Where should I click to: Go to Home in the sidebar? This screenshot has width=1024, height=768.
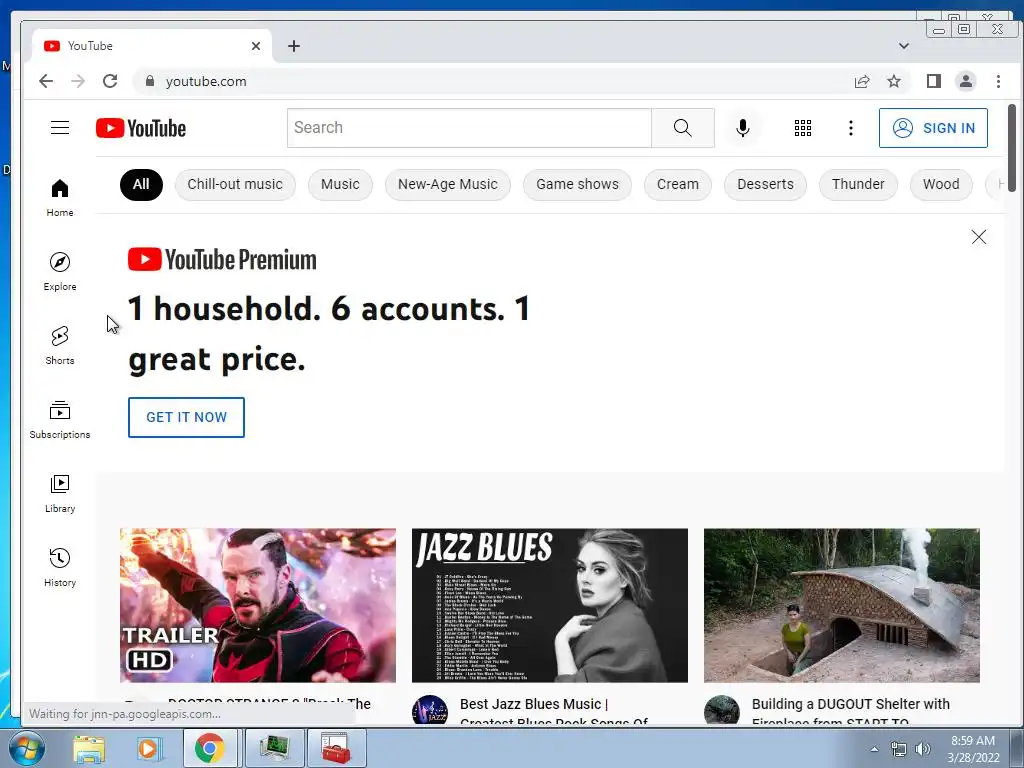point(59,198)
